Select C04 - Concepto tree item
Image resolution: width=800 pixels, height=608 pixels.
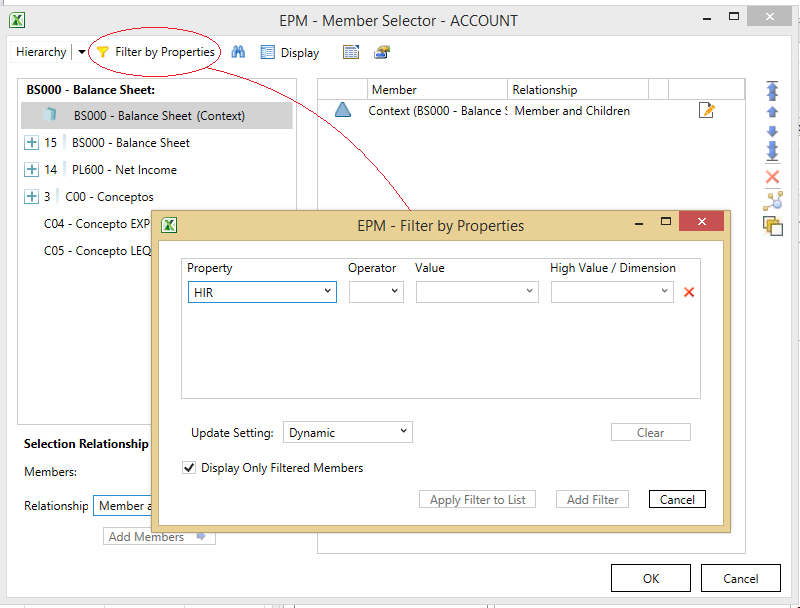coord(96,224)
